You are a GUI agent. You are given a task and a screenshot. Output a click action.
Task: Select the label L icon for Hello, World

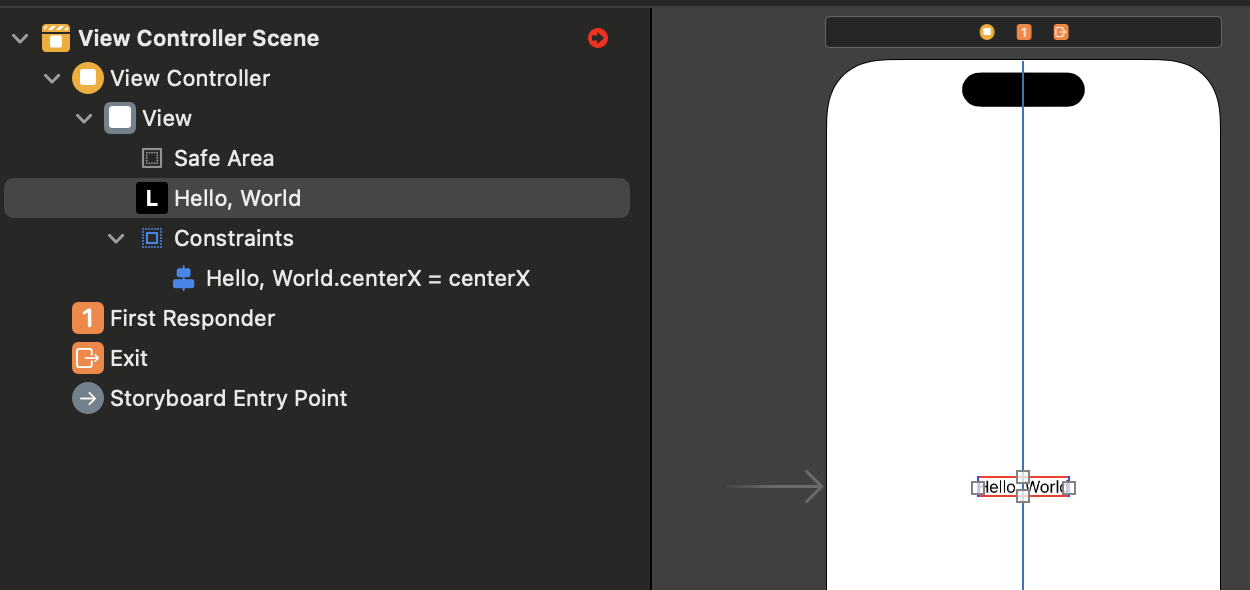(152, 198)
